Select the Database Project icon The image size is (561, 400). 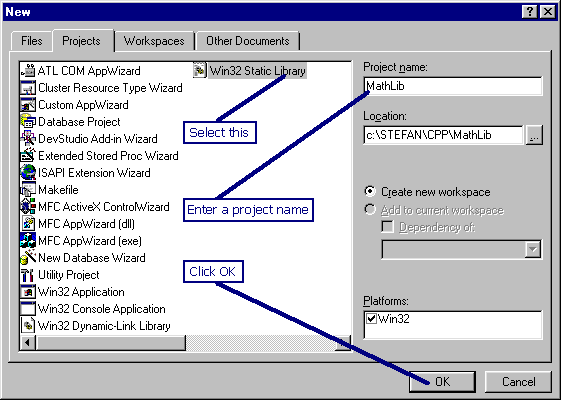(x=28, y=122)
